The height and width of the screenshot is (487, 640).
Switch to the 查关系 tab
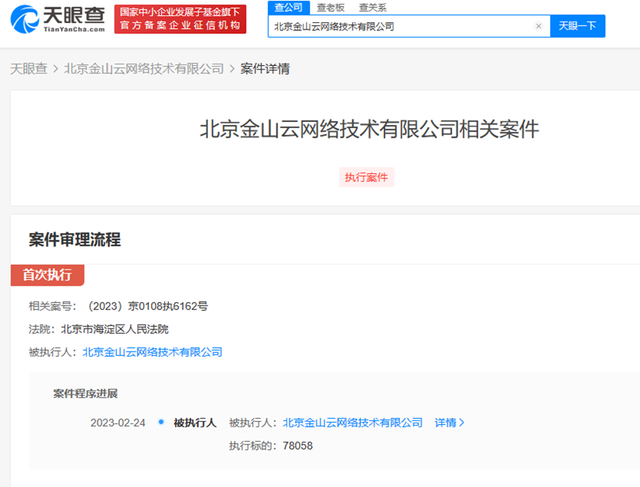[372, 7]
